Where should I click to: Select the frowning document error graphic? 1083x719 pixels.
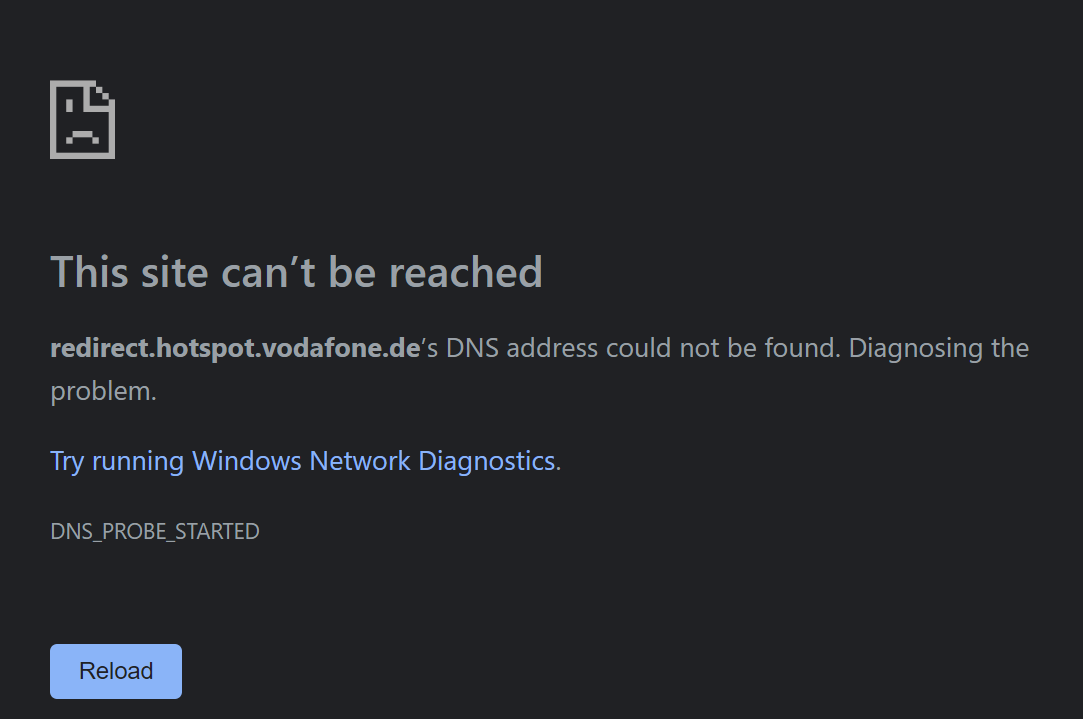[82, 117]
